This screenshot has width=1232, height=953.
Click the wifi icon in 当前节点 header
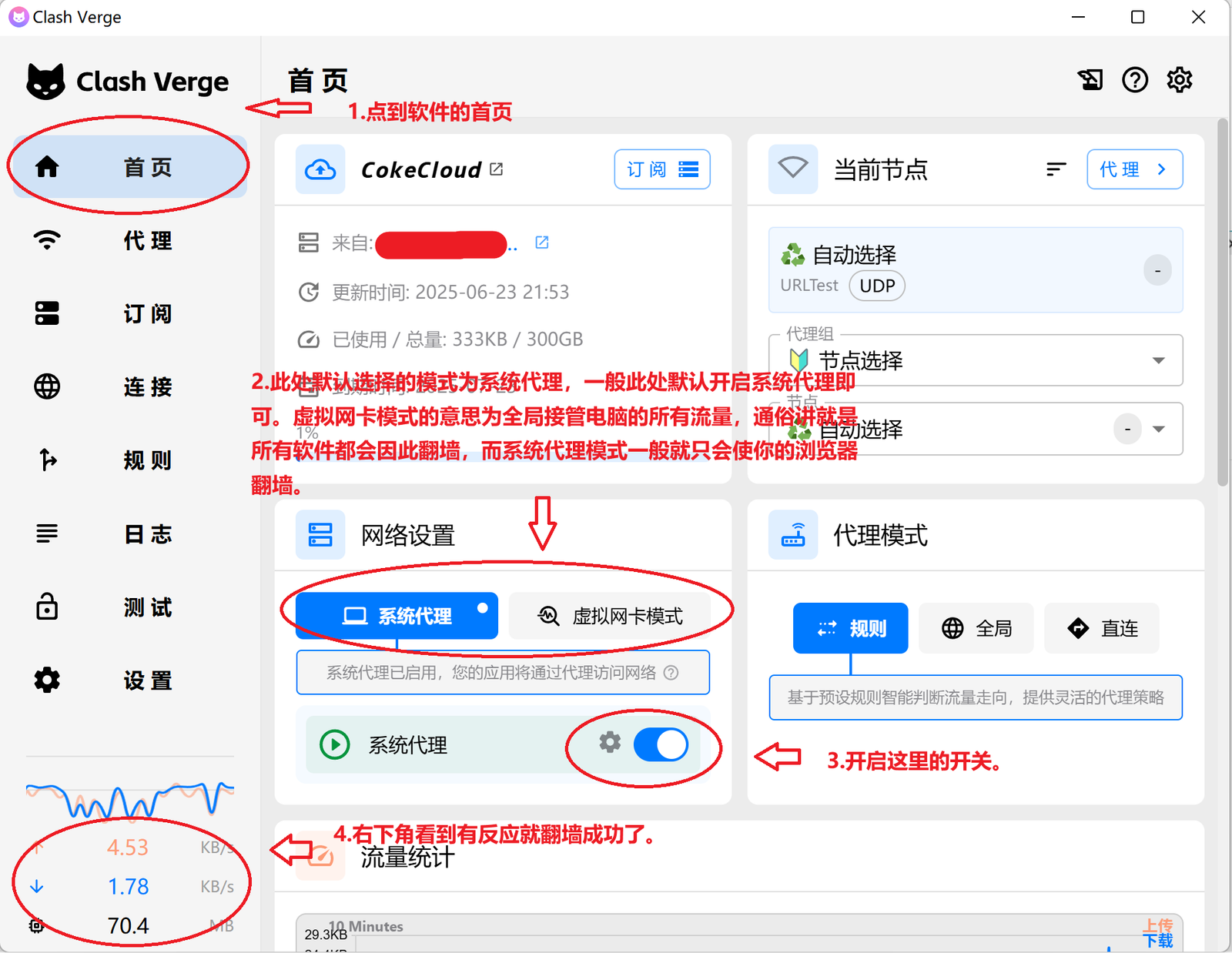(x=793, y=169)
